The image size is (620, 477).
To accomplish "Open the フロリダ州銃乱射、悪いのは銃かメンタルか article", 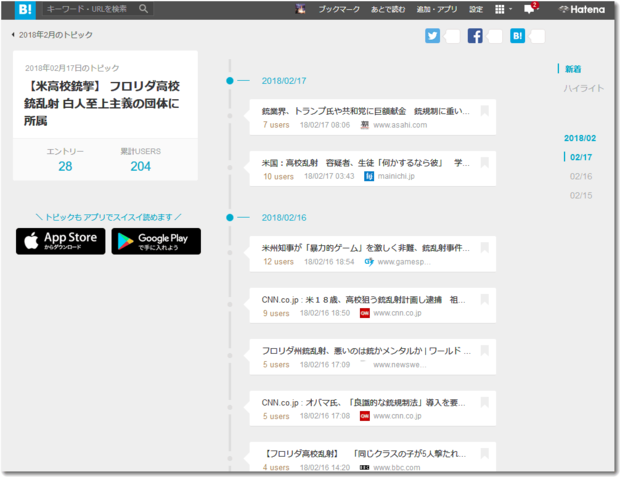I will point(366,351).
